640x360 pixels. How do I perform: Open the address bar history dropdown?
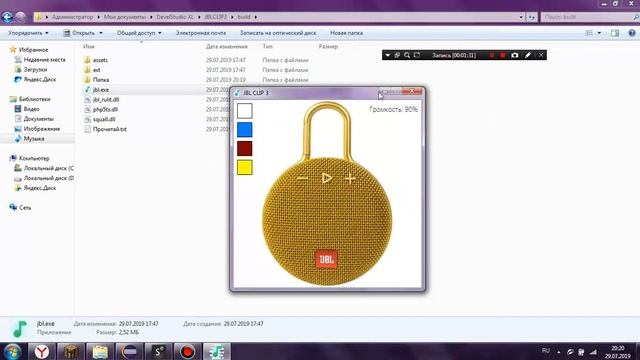(x=521, y=17)
